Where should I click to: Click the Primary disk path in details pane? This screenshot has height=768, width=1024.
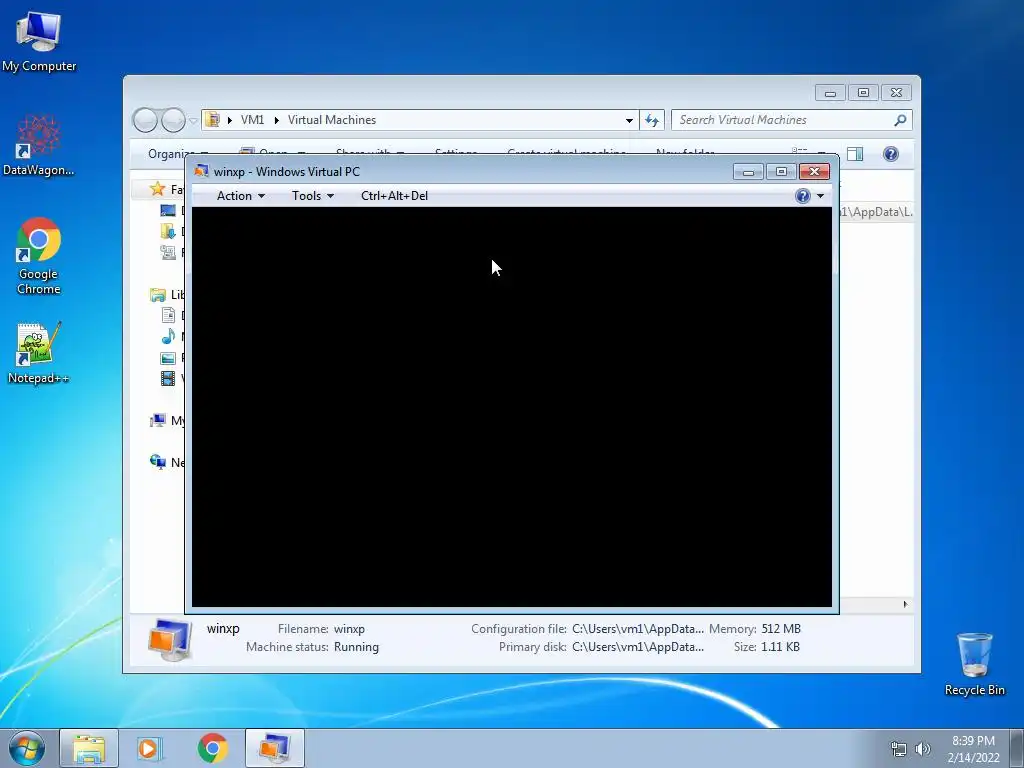click(638, 647)
